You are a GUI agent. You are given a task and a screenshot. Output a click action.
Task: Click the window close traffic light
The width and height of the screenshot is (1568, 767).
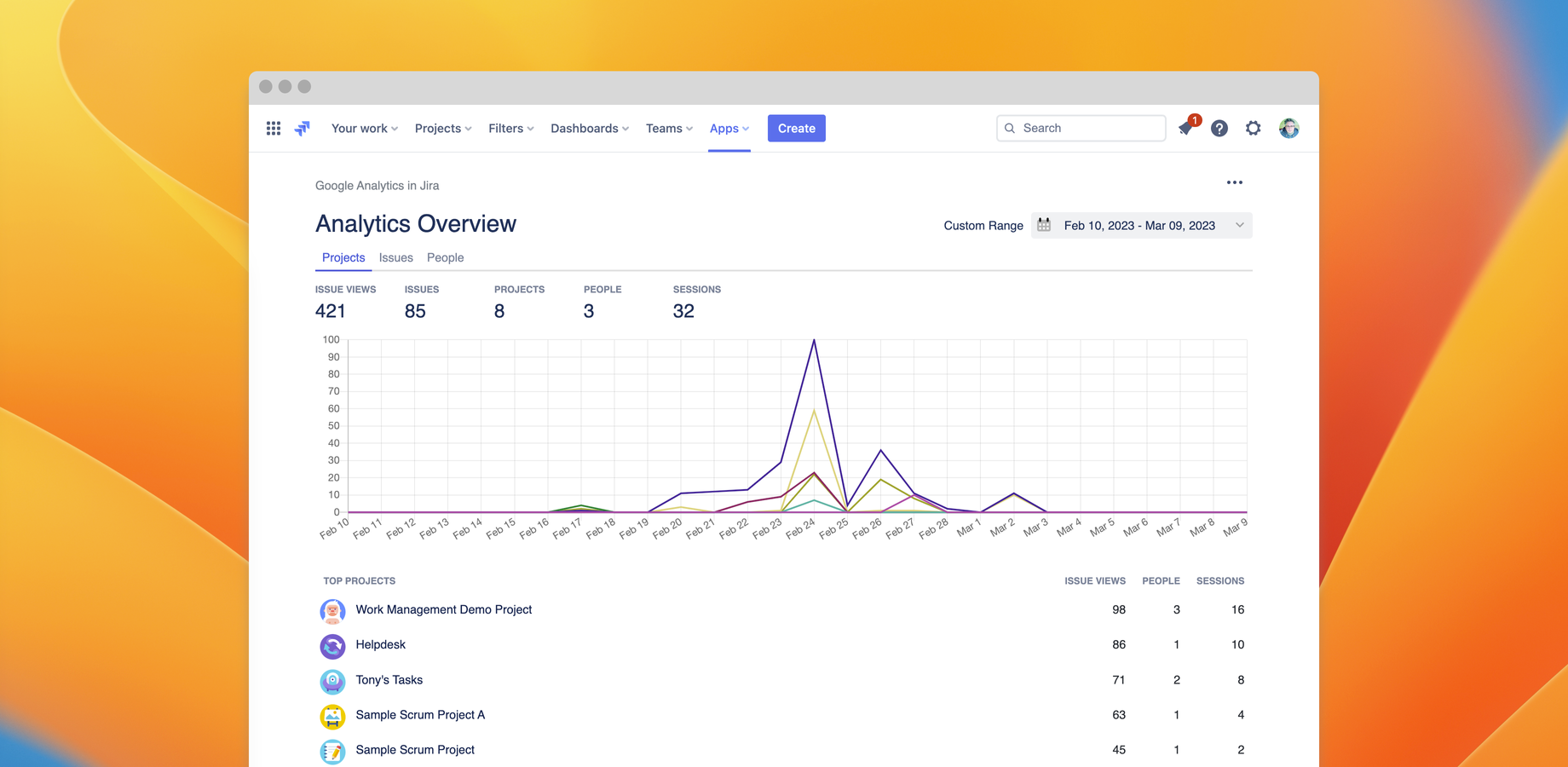(x=266, y=87)
